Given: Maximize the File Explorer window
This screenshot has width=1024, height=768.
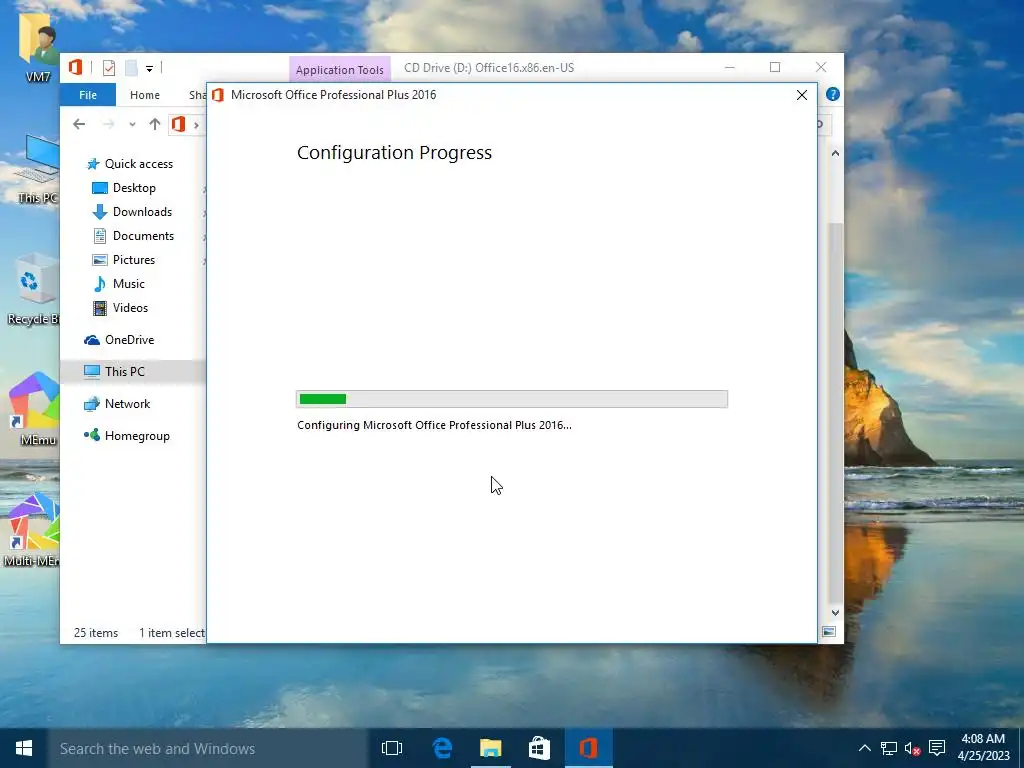Looking at the screenshot, I should 775,67.
